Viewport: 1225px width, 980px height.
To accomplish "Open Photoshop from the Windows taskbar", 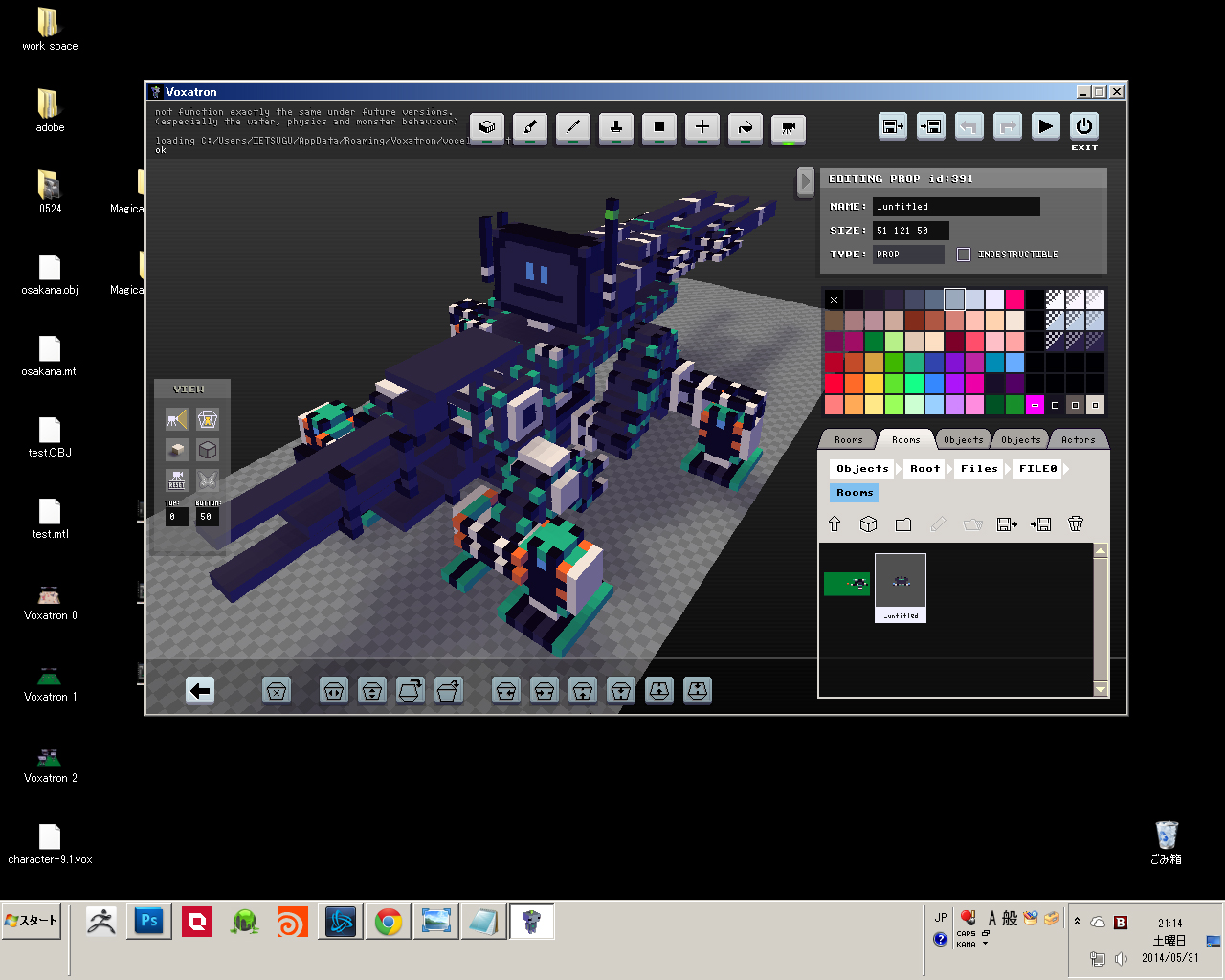I will click(x=149, y=922).
